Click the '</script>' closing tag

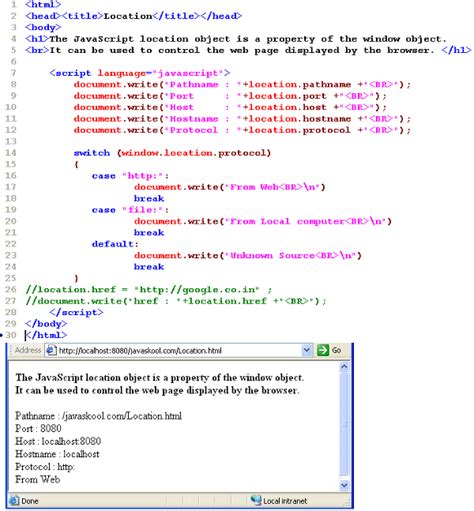(x=76, y=312)
